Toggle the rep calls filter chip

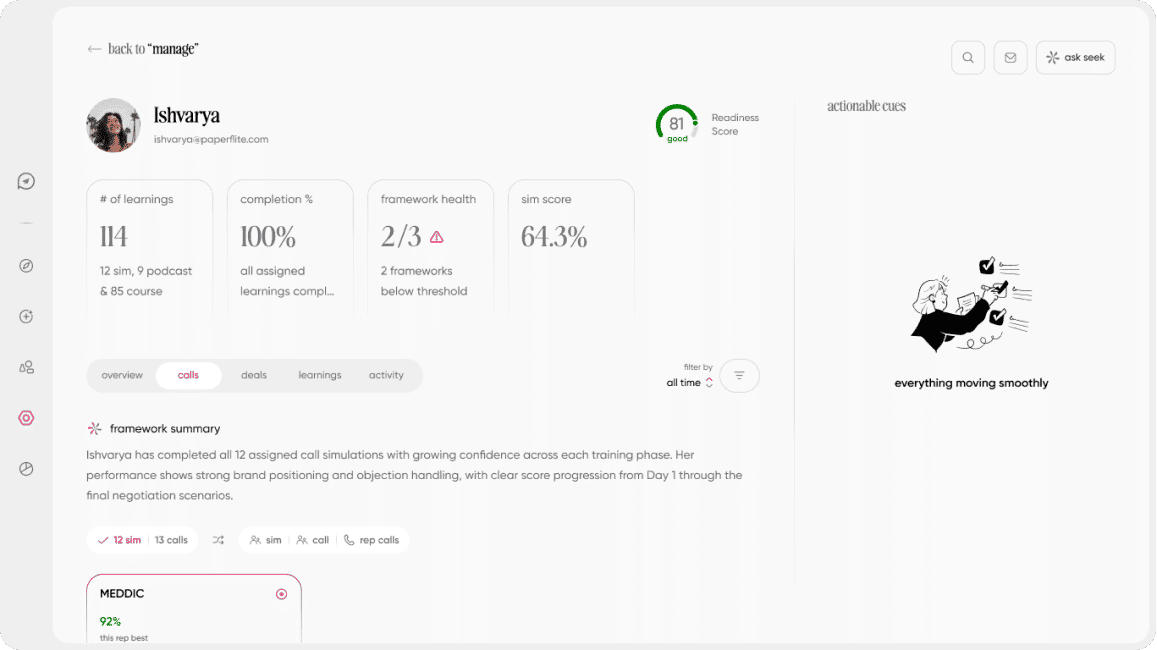click(371, 540)
